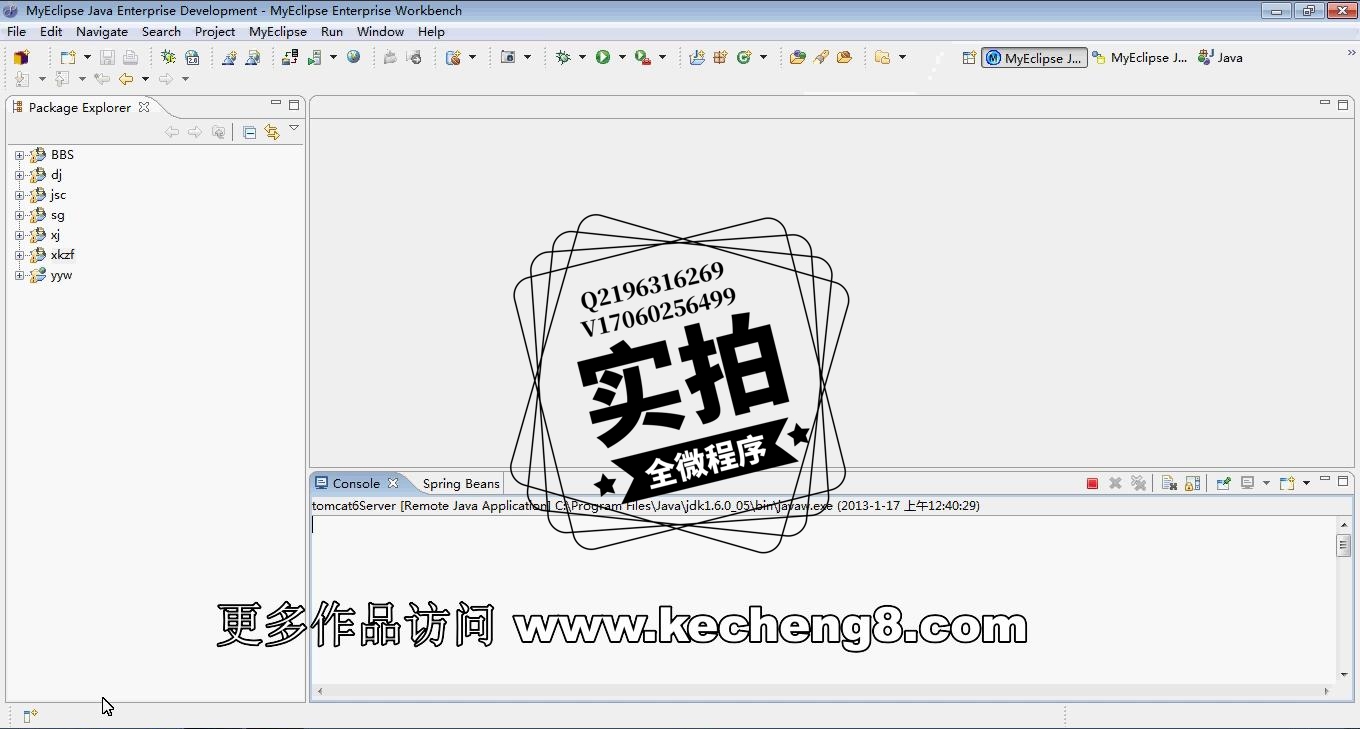Switch to the active MyEclipse J... perspective button
The image size is (1360, 729).
(x=1034, y=58)
